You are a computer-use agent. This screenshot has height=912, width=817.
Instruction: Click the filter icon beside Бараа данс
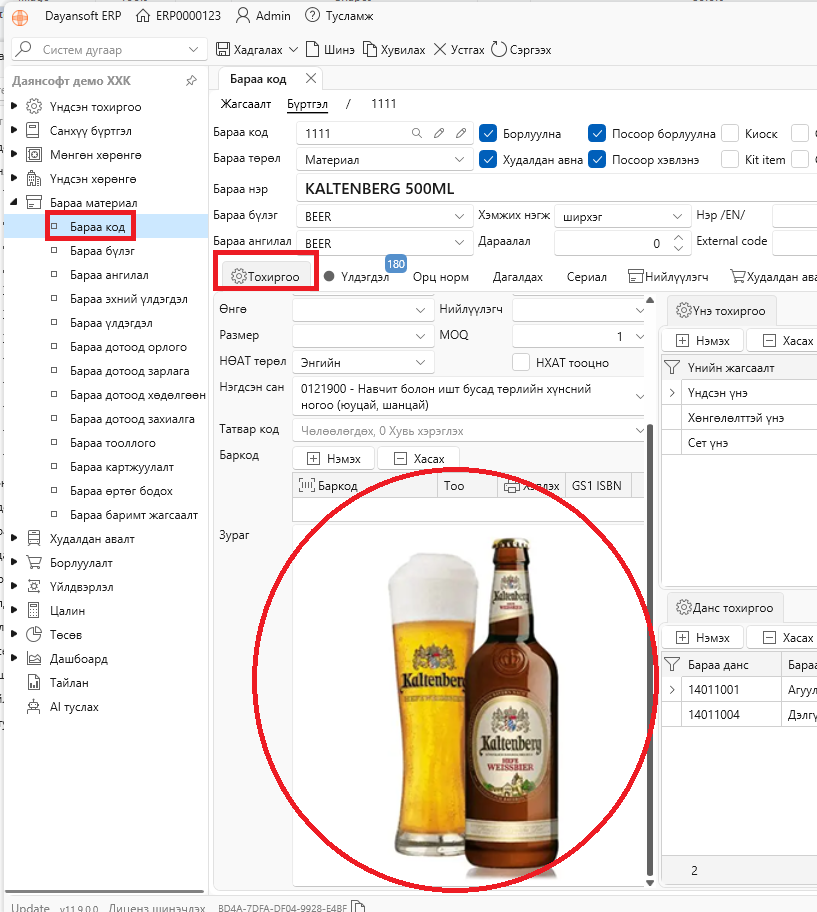[x=672, y=664]
